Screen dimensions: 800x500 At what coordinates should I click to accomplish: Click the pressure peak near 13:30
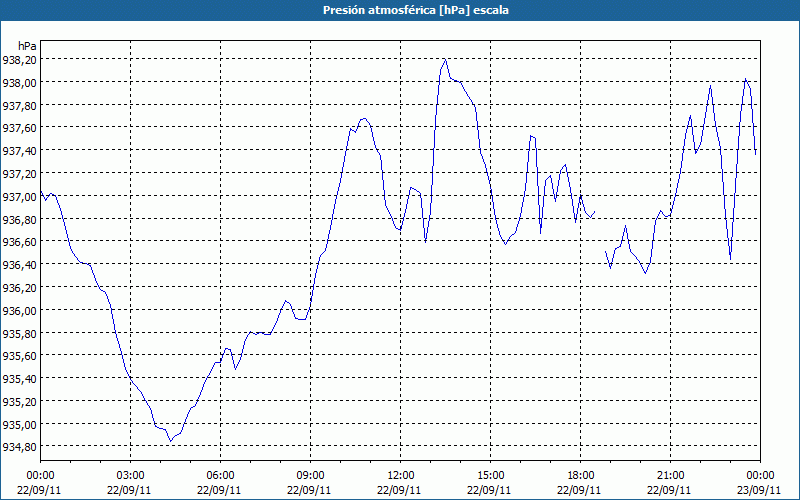coord(445,59)
